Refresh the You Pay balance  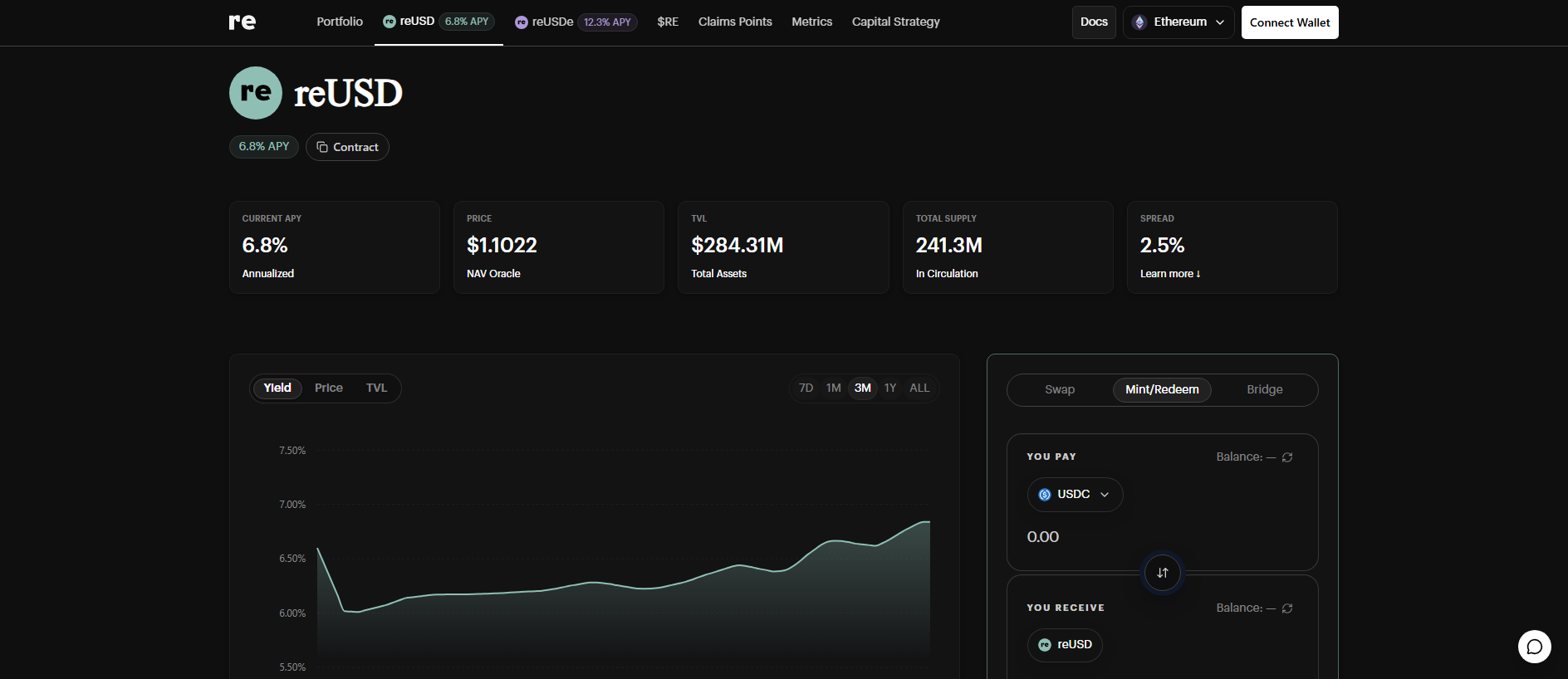(1287, 457)
